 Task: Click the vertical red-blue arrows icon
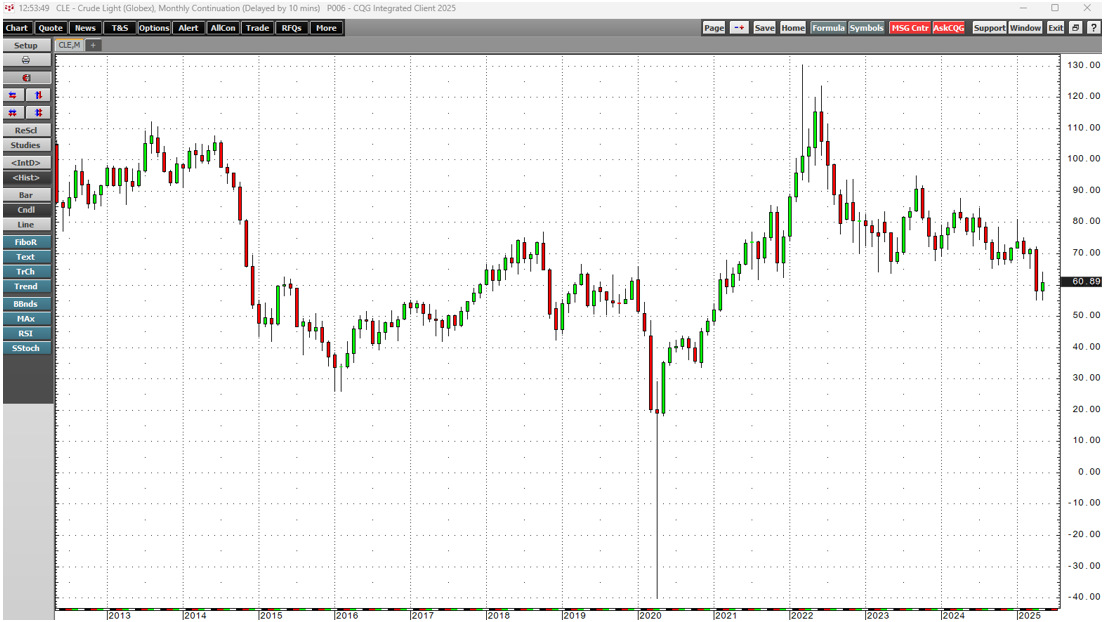pyautogui.click(x=38, y=95)
